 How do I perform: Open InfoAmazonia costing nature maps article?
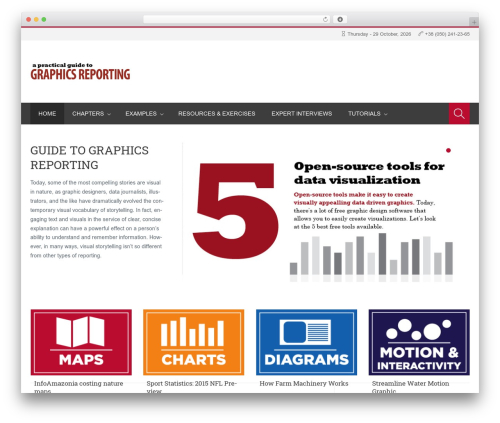point(79,387)
